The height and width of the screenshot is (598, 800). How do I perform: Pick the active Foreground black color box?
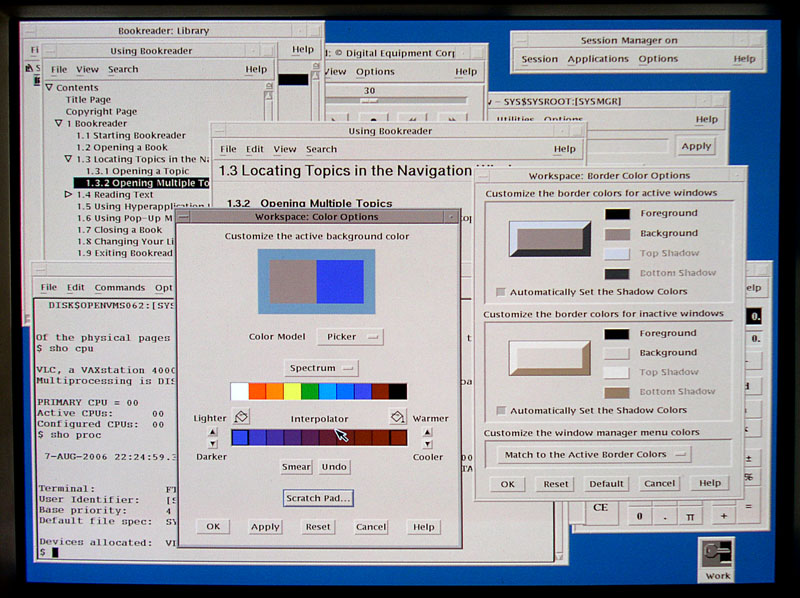(x=618, y=214)
